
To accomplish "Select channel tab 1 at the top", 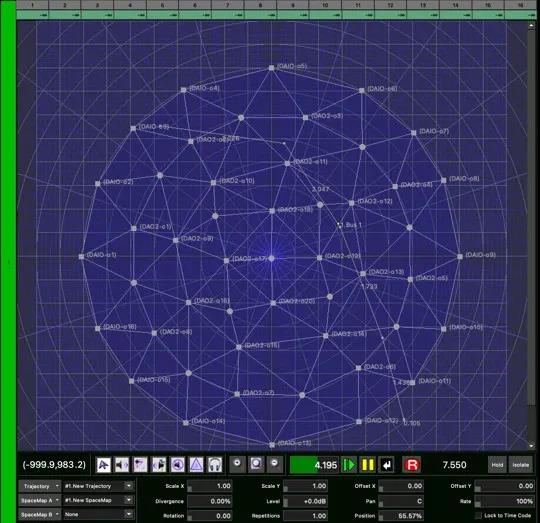I will pyautogui.click(x=33, y=5).
